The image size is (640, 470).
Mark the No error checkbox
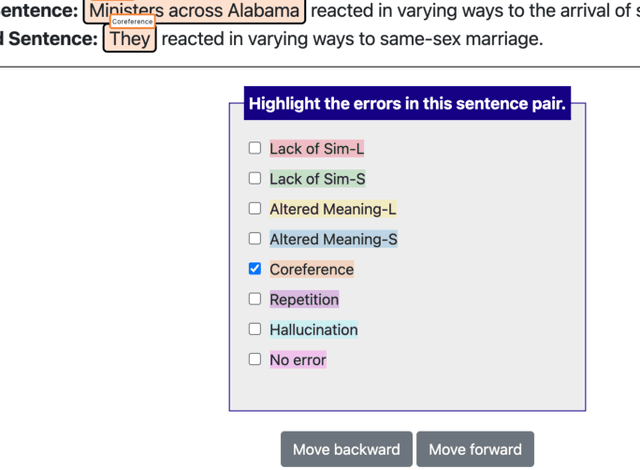click(x=255, y=358)
